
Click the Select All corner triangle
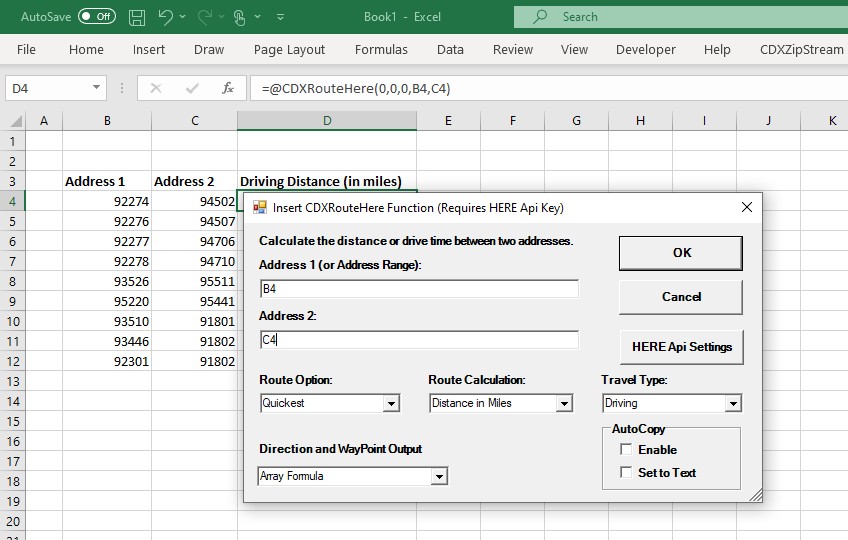tap(16, 121)
